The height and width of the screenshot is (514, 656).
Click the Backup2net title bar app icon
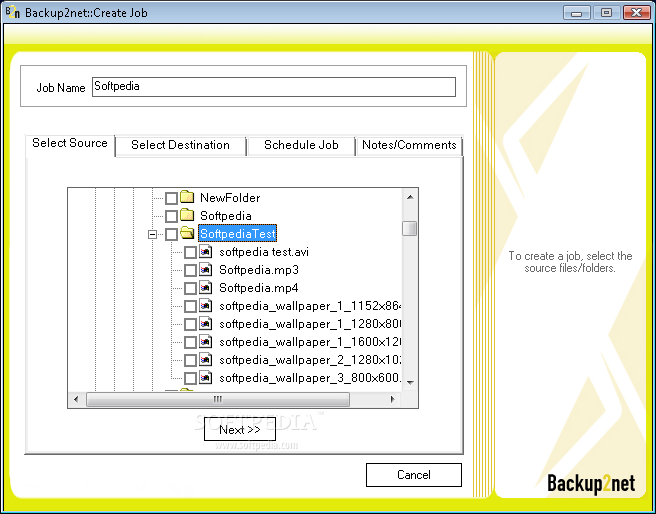point(13,12)
